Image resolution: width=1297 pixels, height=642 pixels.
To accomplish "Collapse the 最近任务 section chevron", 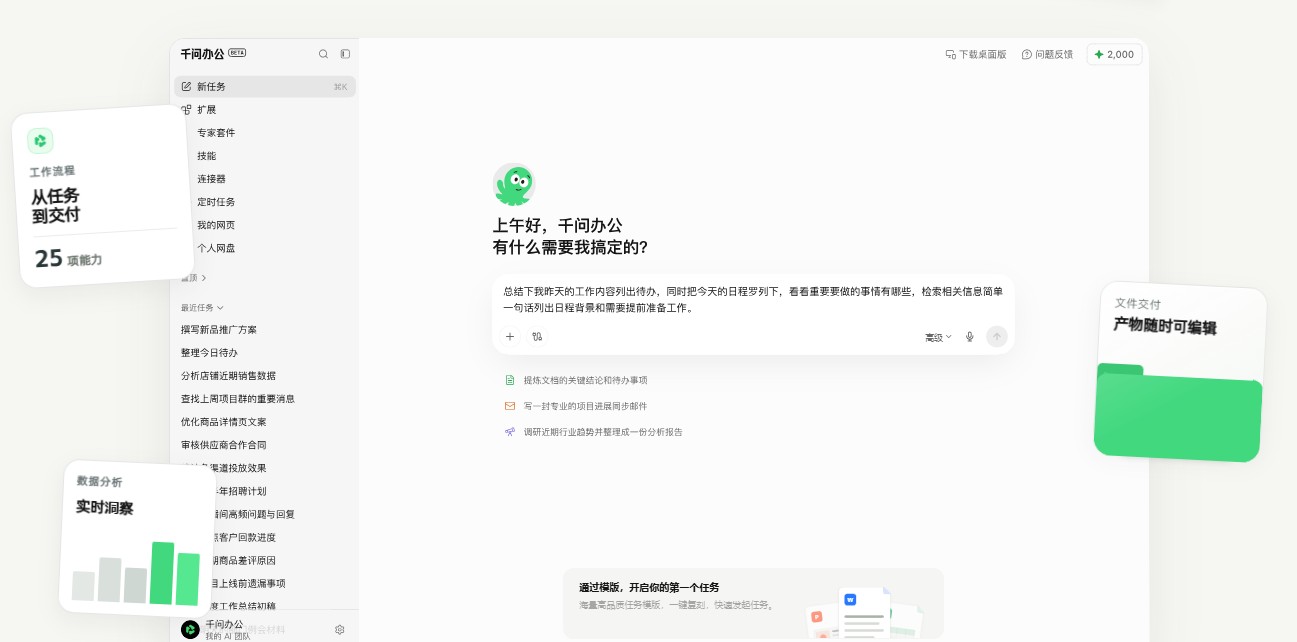I will coord(220,308).
